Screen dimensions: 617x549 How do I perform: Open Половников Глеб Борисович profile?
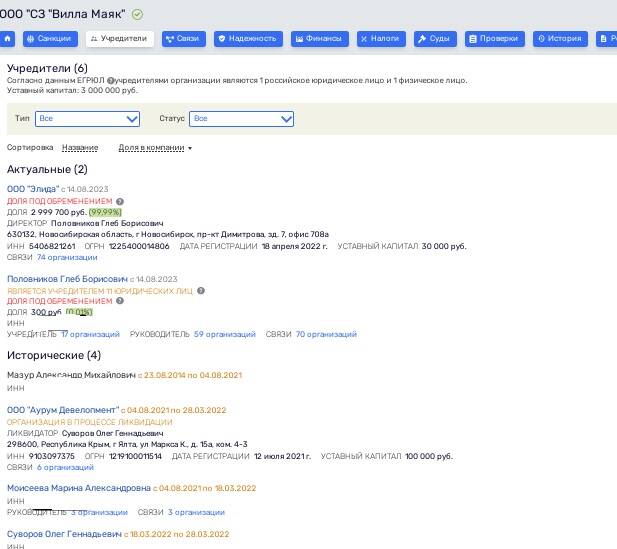pyautogui.click(x=67, y=279)
